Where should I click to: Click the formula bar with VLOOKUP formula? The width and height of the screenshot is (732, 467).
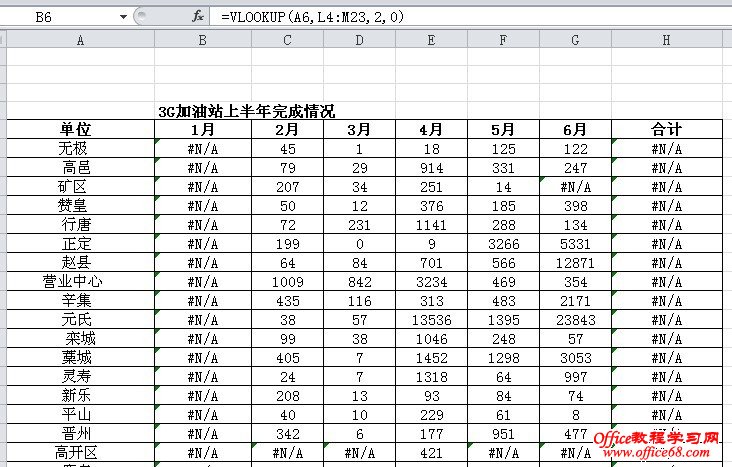(471, 17)
